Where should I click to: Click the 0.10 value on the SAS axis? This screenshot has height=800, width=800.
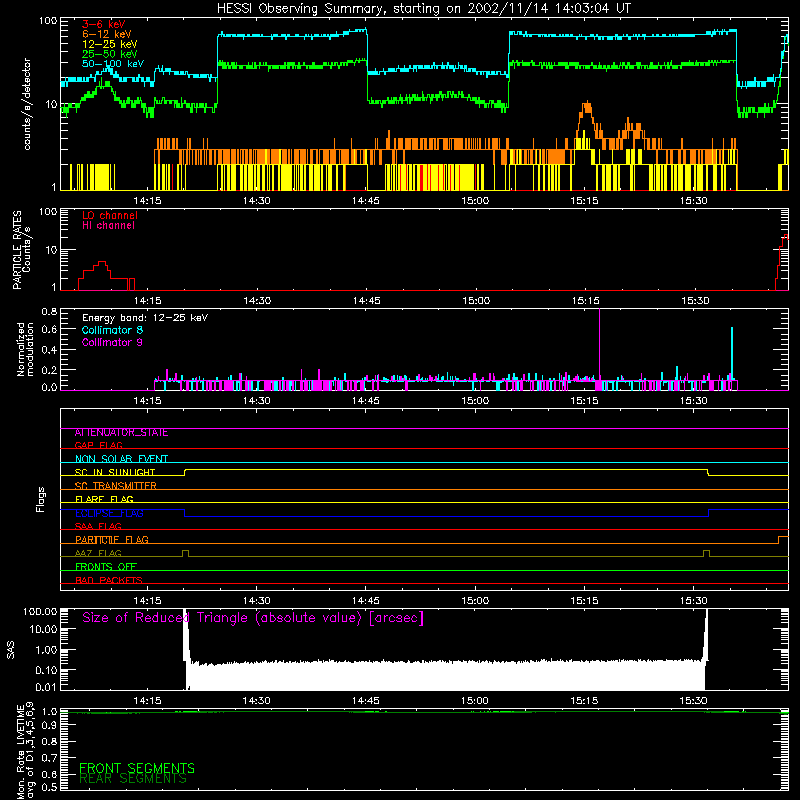click(x=46, y=669)
